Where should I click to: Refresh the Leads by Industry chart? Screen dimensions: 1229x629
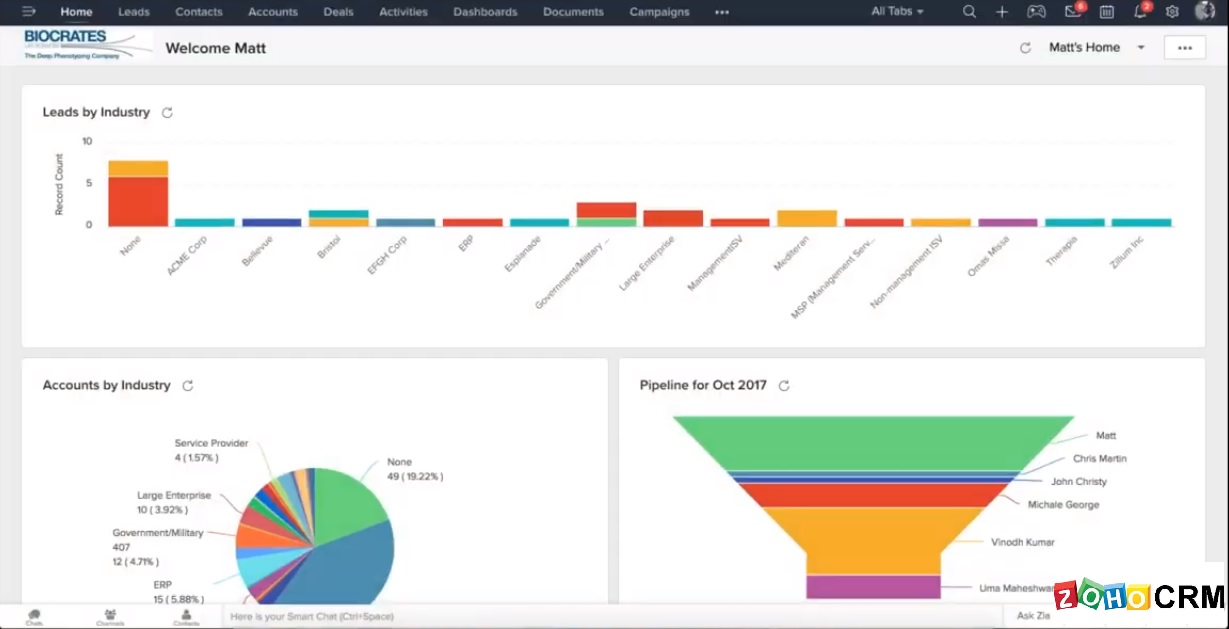coord(167,112)
